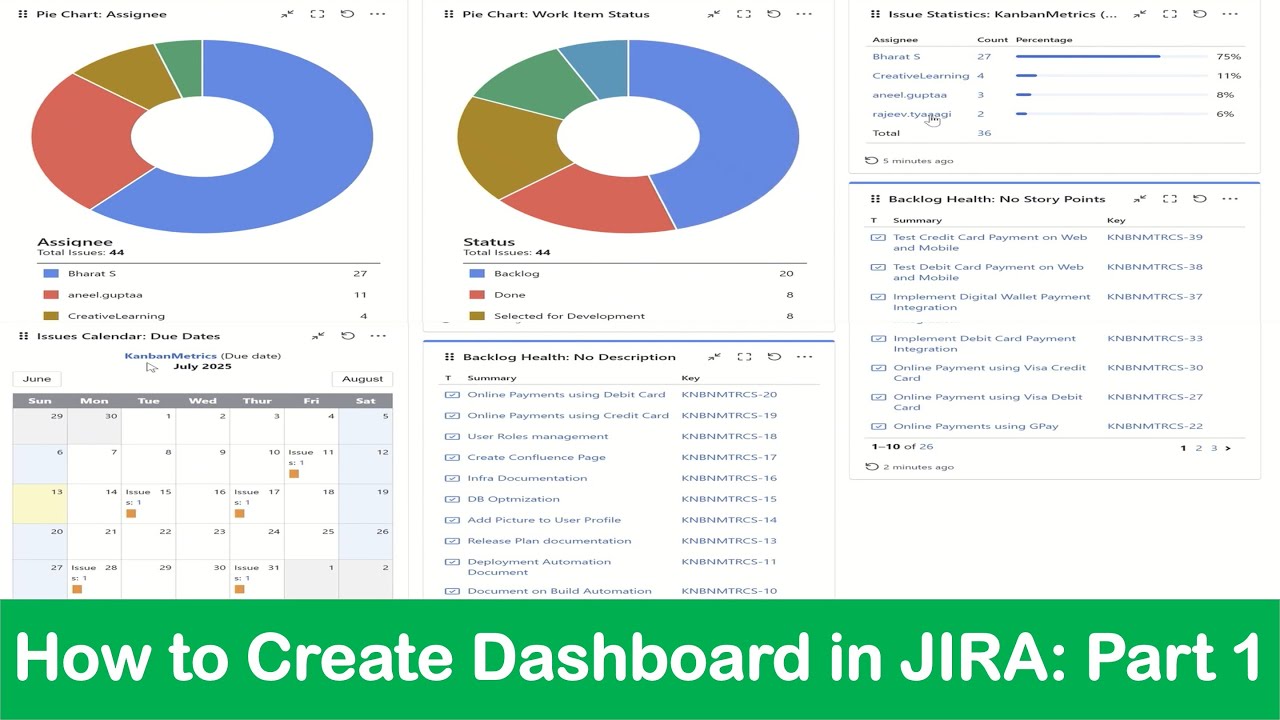Open DB Optmization issue summary
This screenshot has width=1280, height=720.
[x=513, y=499]
